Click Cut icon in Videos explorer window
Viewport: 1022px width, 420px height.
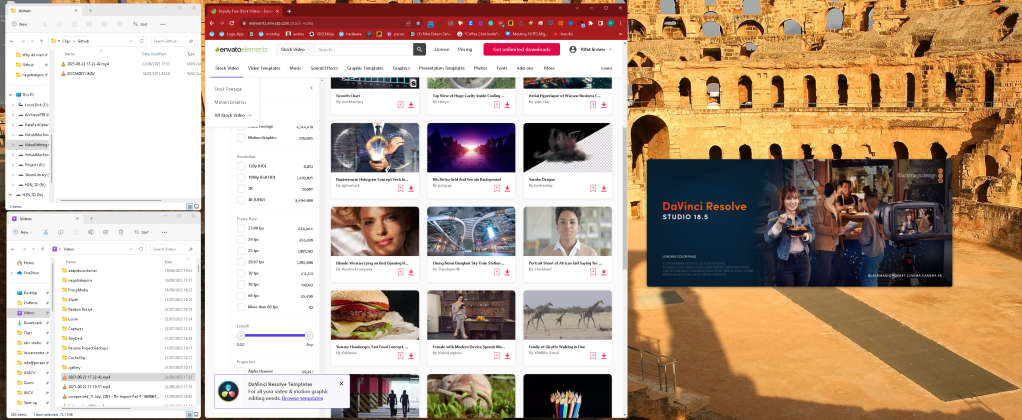46,232
